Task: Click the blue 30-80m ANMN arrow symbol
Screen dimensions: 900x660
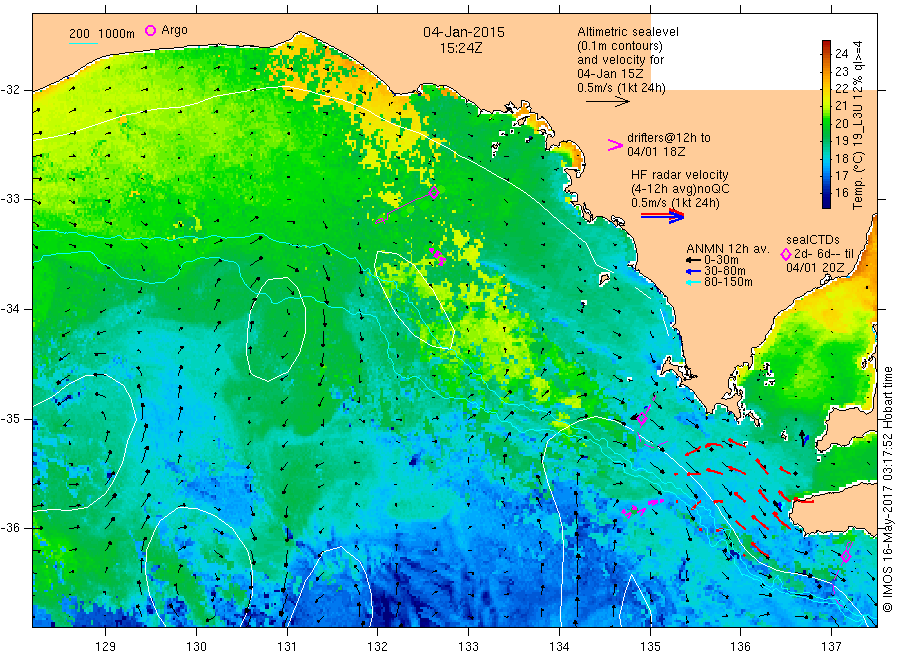Action: point(693,271)
